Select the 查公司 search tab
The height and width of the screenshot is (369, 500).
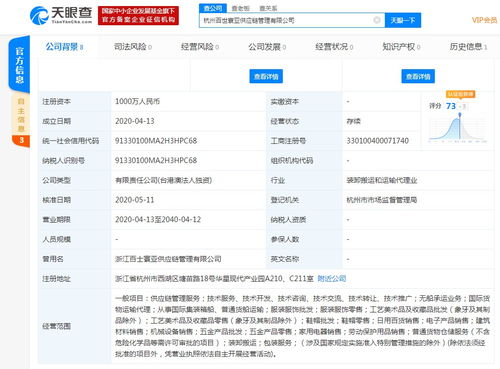coord(213,8)
